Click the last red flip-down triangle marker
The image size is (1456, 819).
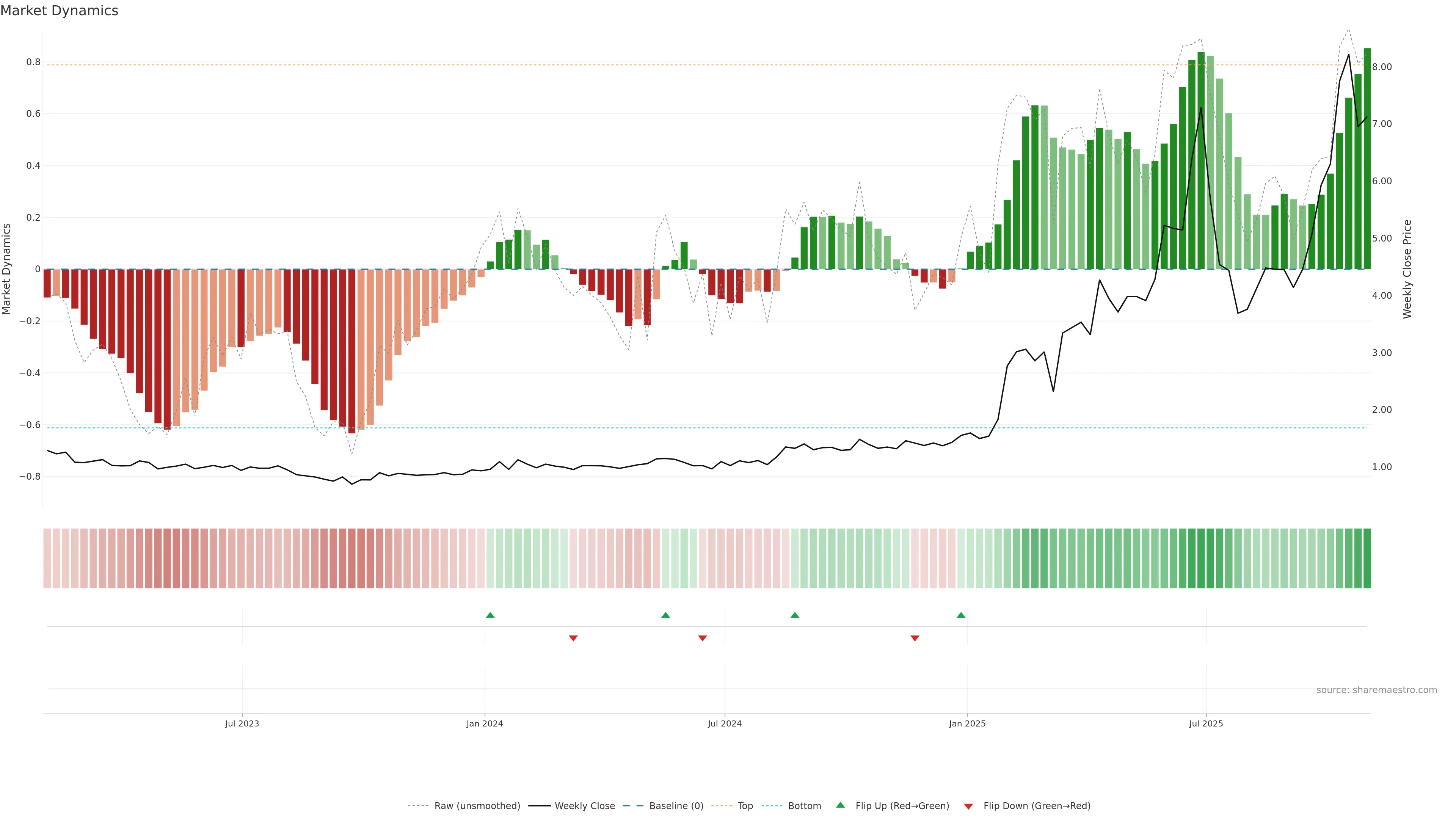coord(915,638)
